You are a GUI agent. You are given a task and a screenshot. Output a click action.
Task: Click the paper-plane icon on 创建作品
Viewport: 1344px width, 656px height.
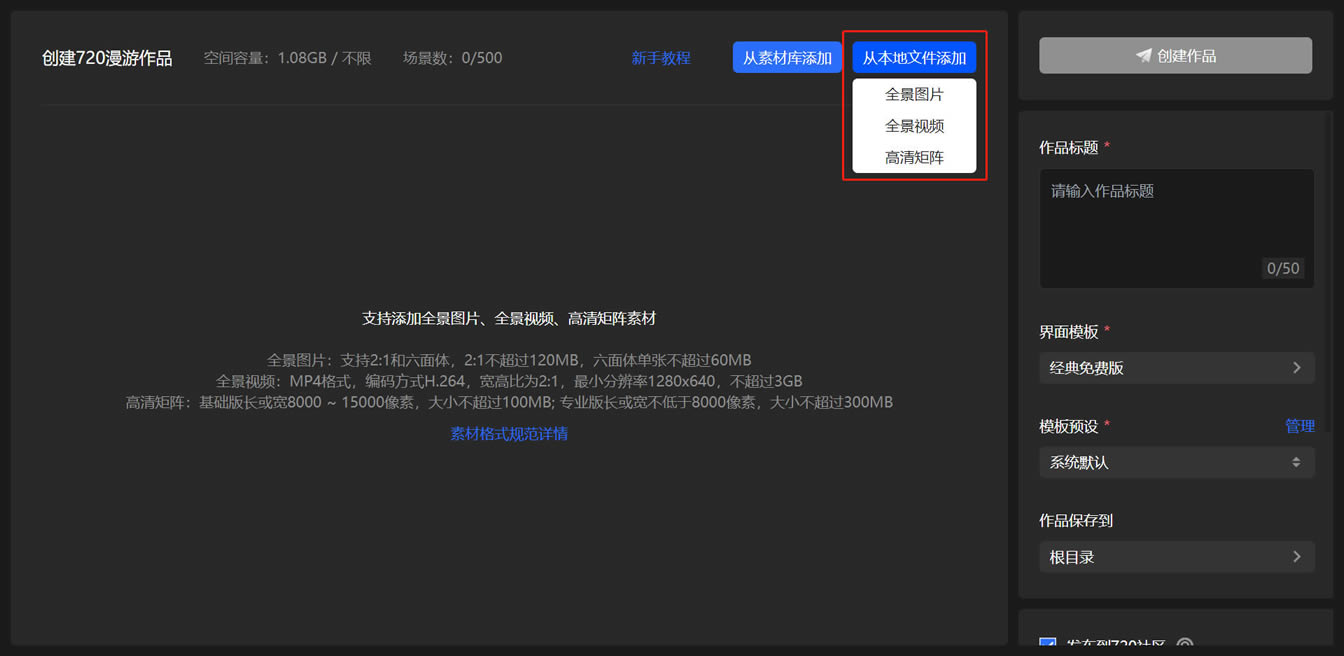(1144, 56)
